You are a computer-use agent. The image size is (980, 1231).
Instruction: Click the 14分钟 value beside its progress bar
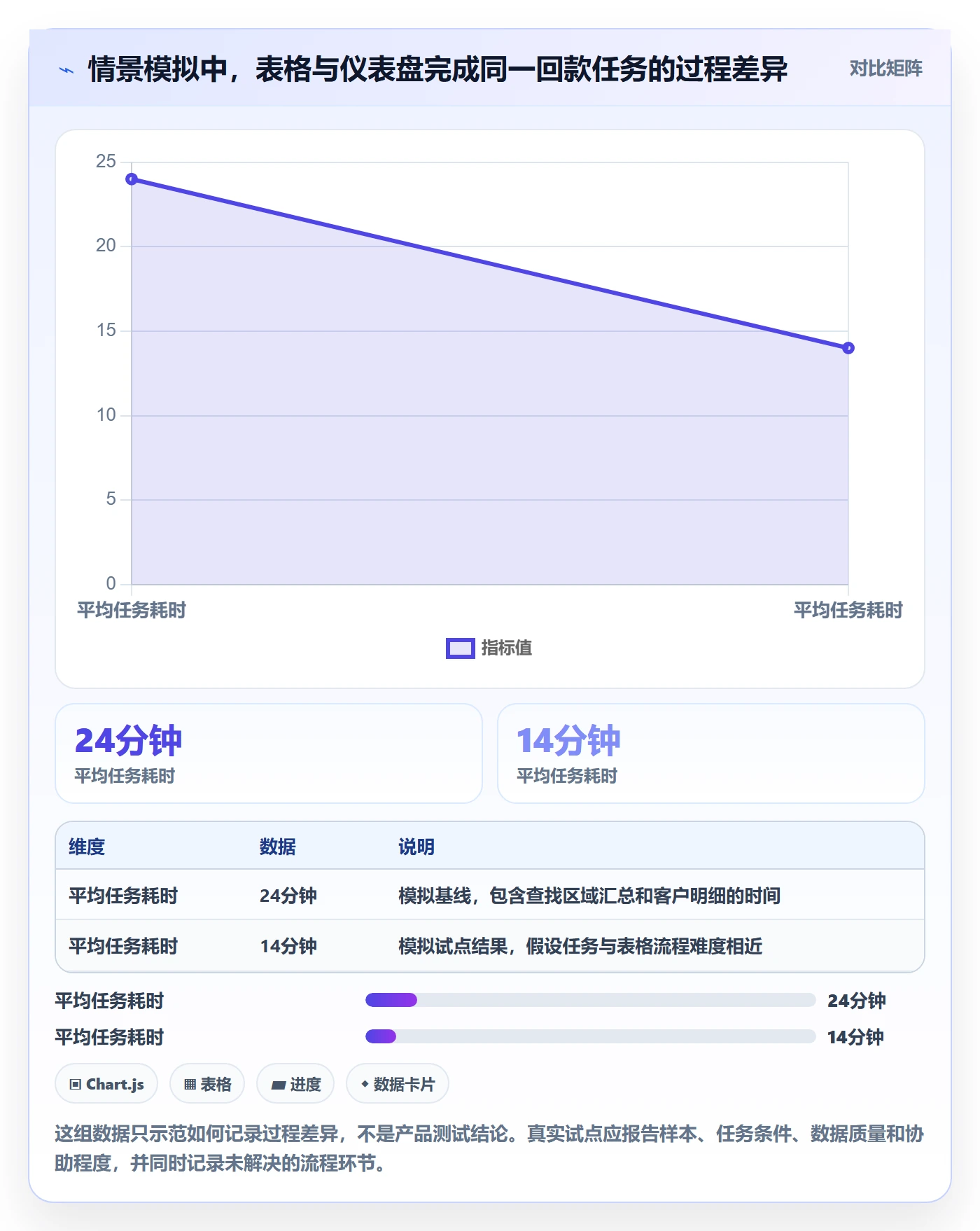pyautogui.click(x=855, y=1037)
